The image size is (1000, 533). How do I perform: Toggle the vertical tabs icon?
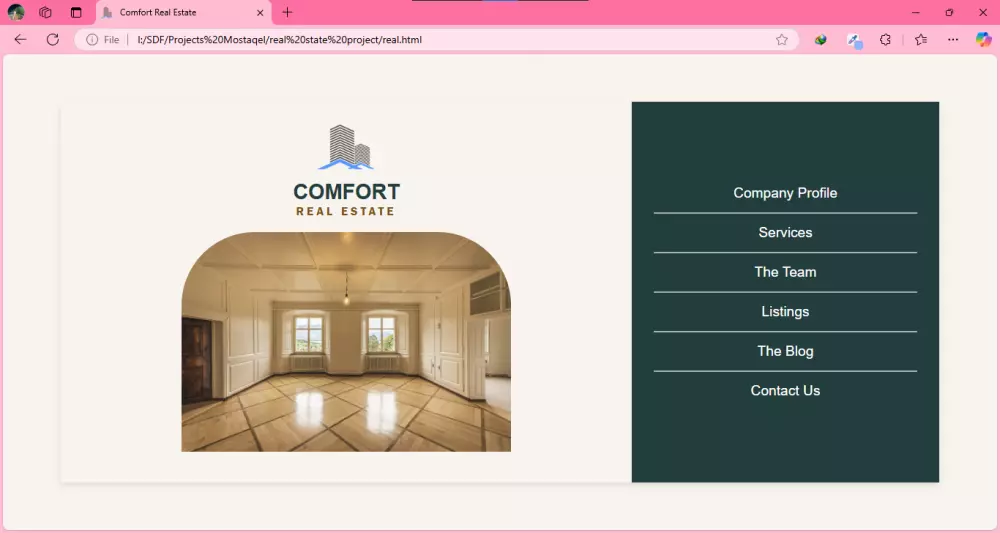76,12
